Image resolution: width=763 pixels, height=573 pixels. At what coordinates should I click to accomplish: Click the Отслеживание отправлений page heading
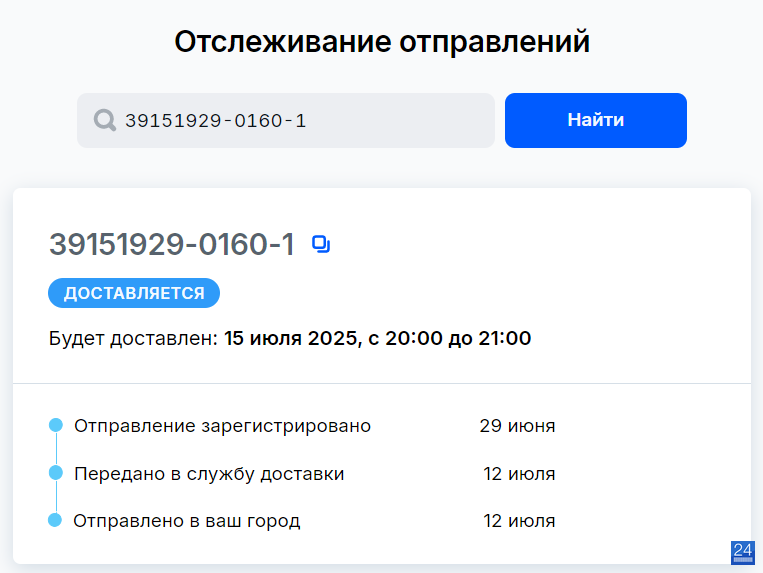point(382,41)
